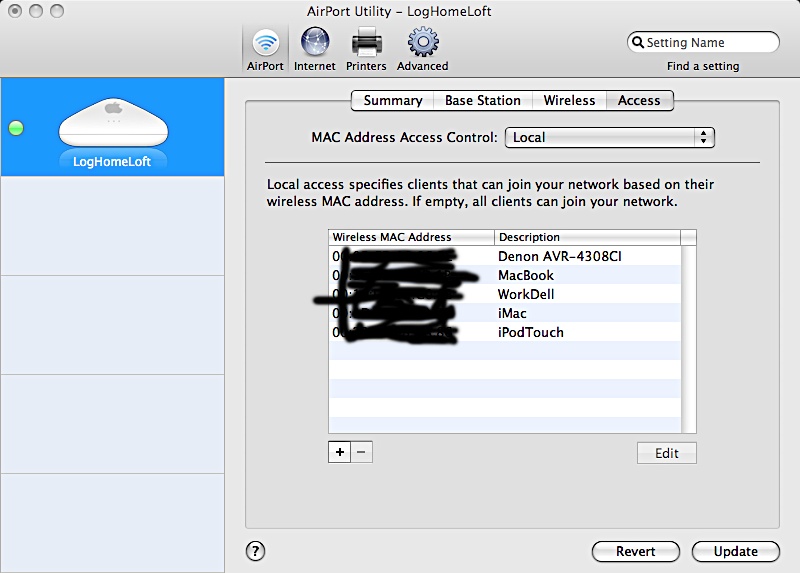Sort by Wireless MAC Address column
Screen dimensions: 800x573
coord(412,237)
